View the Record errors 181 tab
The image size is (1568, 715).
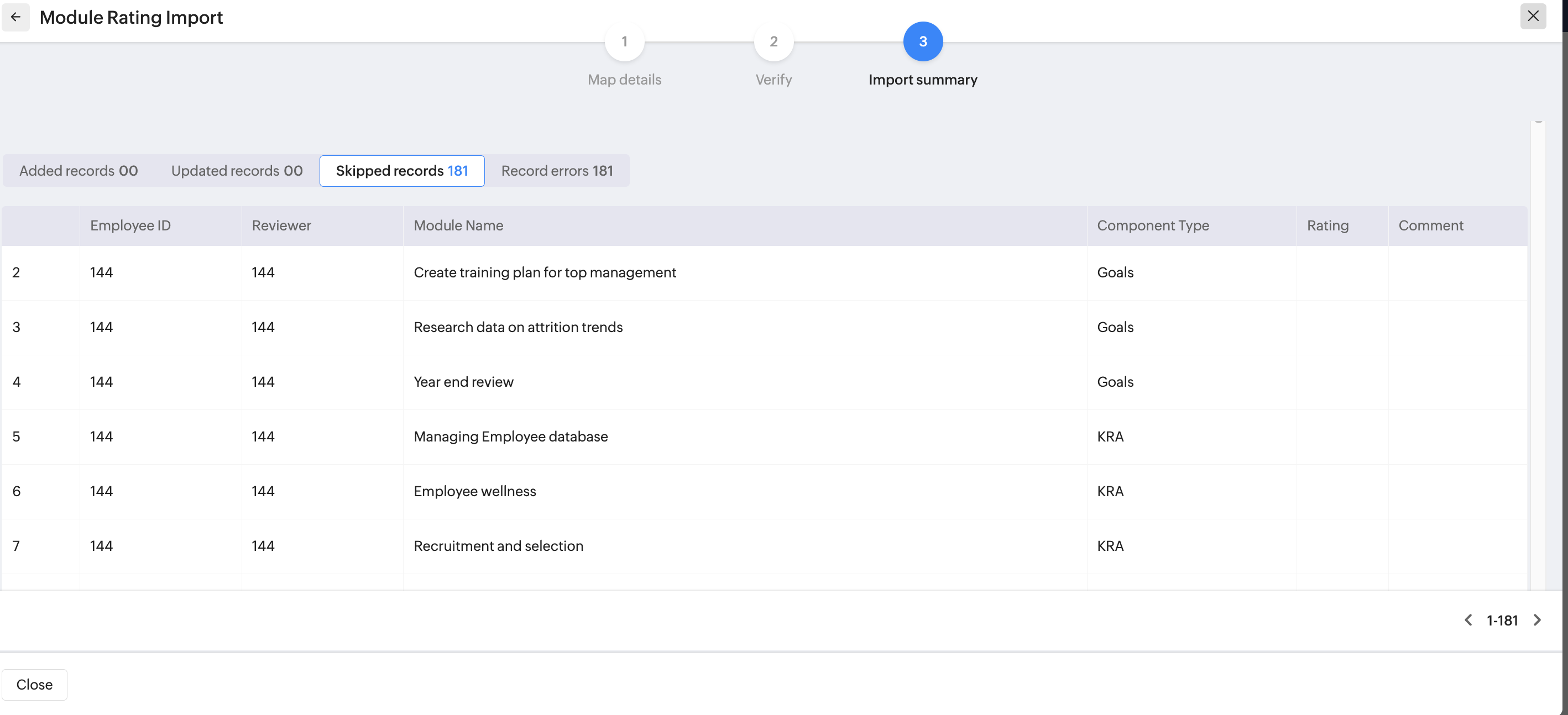pos(556,171)
